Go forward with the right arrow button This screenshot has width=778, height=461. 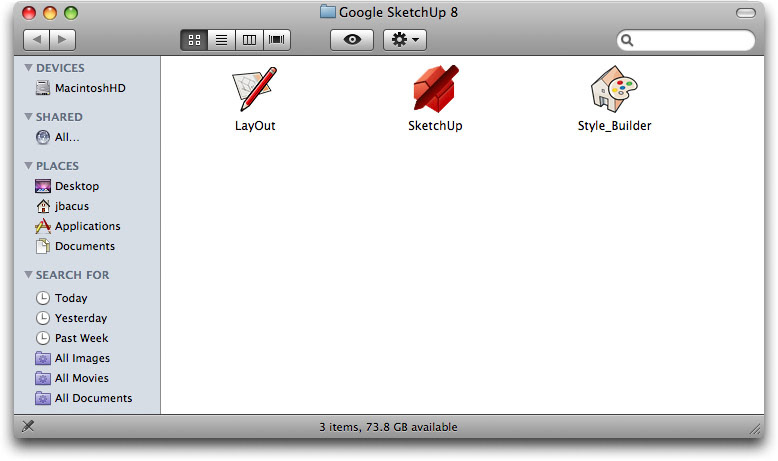click(63, 40)
